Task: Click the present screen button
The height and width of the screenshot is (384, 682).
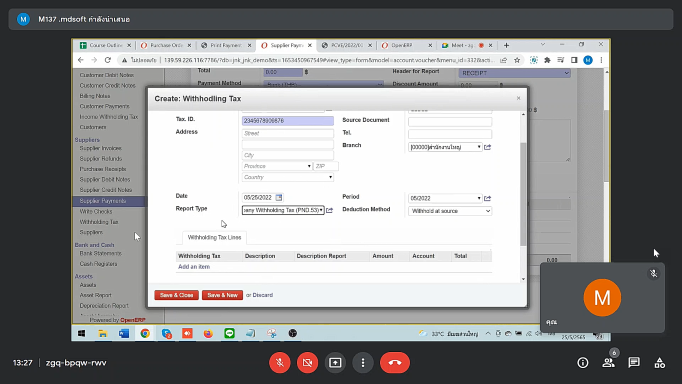Action: point(335,363)
